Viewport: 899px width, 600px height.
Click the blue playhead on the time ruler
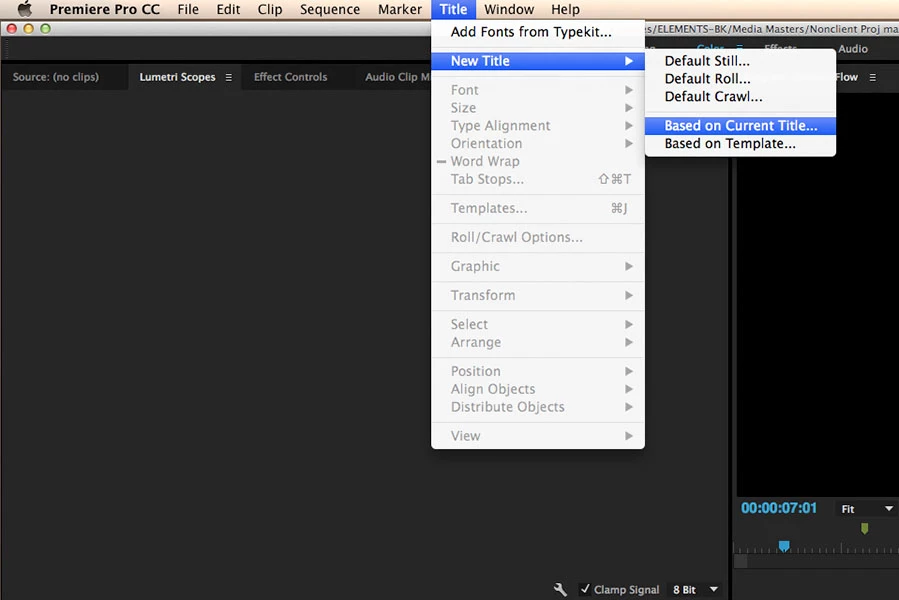pyautogui.click(x=784, y=546)
